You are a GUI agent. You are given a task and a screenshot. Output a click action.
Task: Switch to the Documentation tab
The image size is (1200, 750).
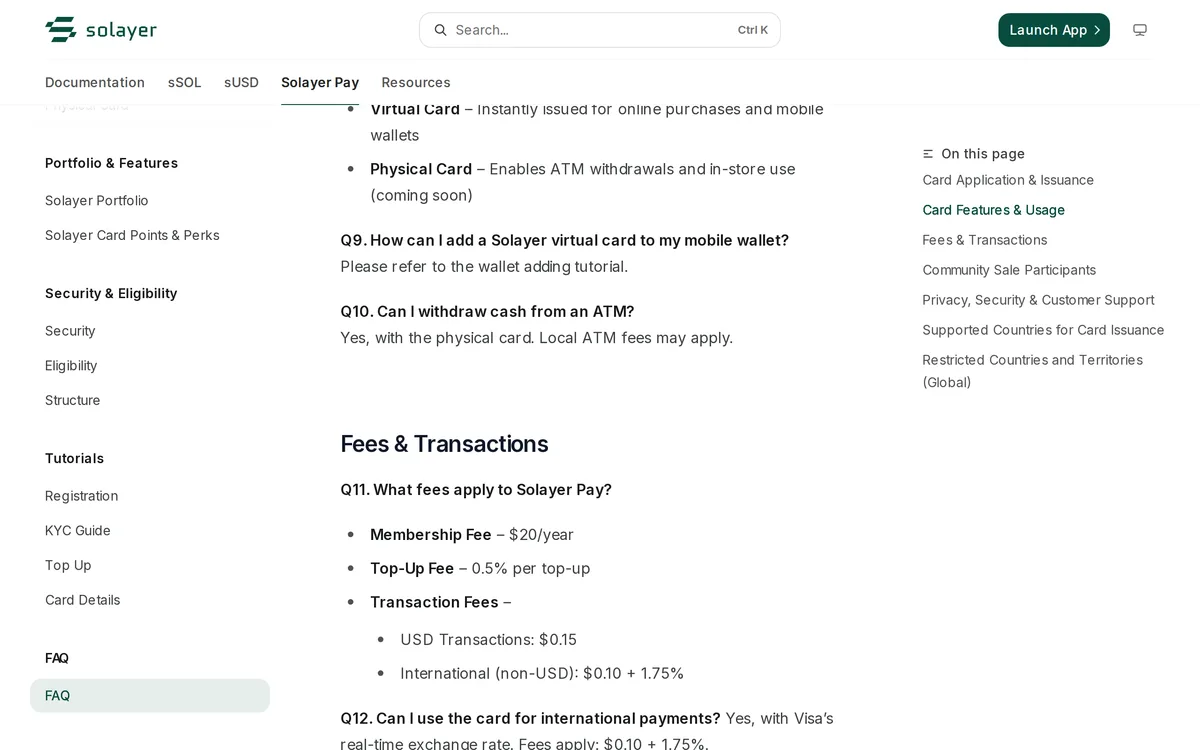click(95, 82)
